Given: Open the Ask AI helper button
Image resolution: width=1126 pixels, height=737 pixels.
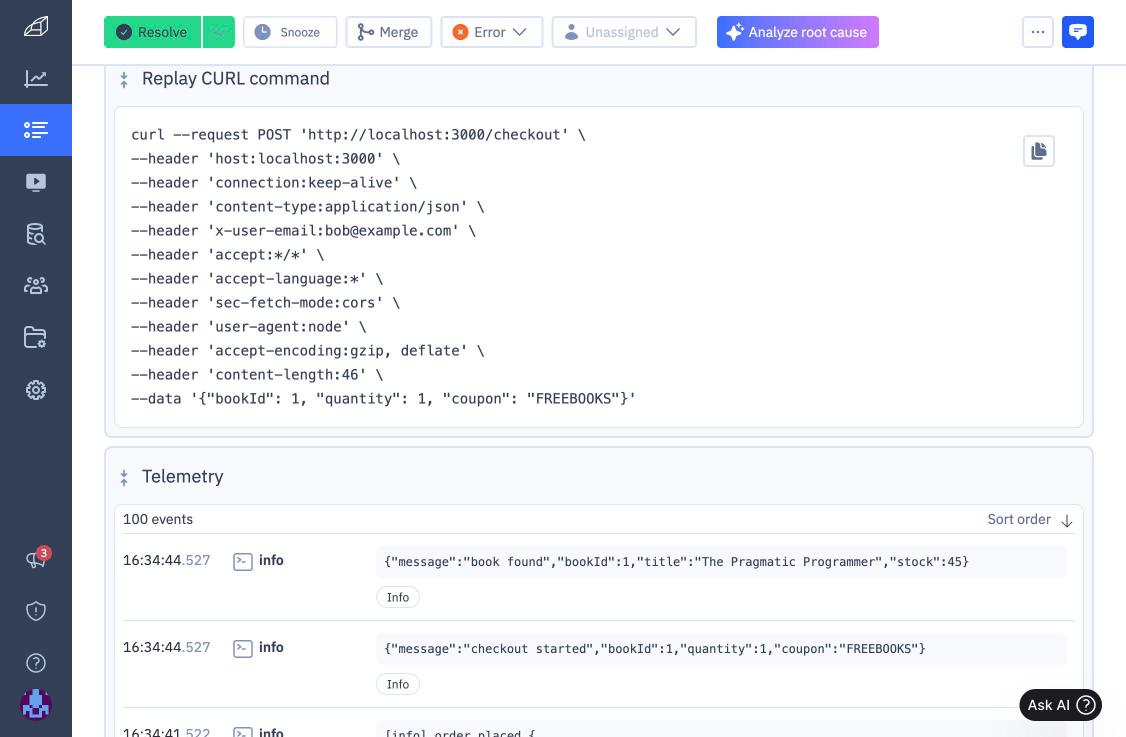Looking at the screenshot, I should pyautogui.click(x=1061, y=705).
